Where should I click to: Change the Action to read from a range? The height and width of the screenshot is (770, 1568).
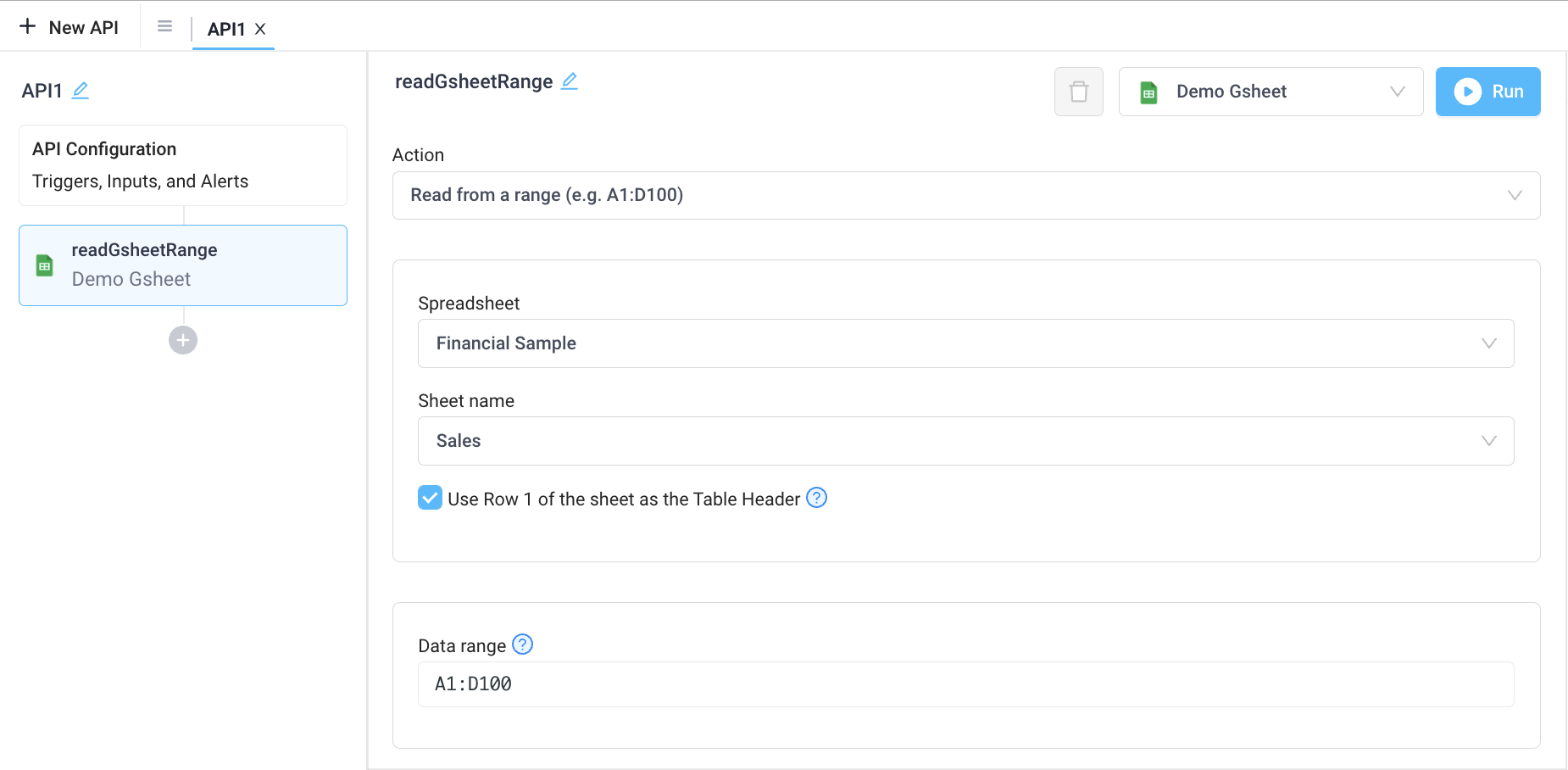[965, 195]
